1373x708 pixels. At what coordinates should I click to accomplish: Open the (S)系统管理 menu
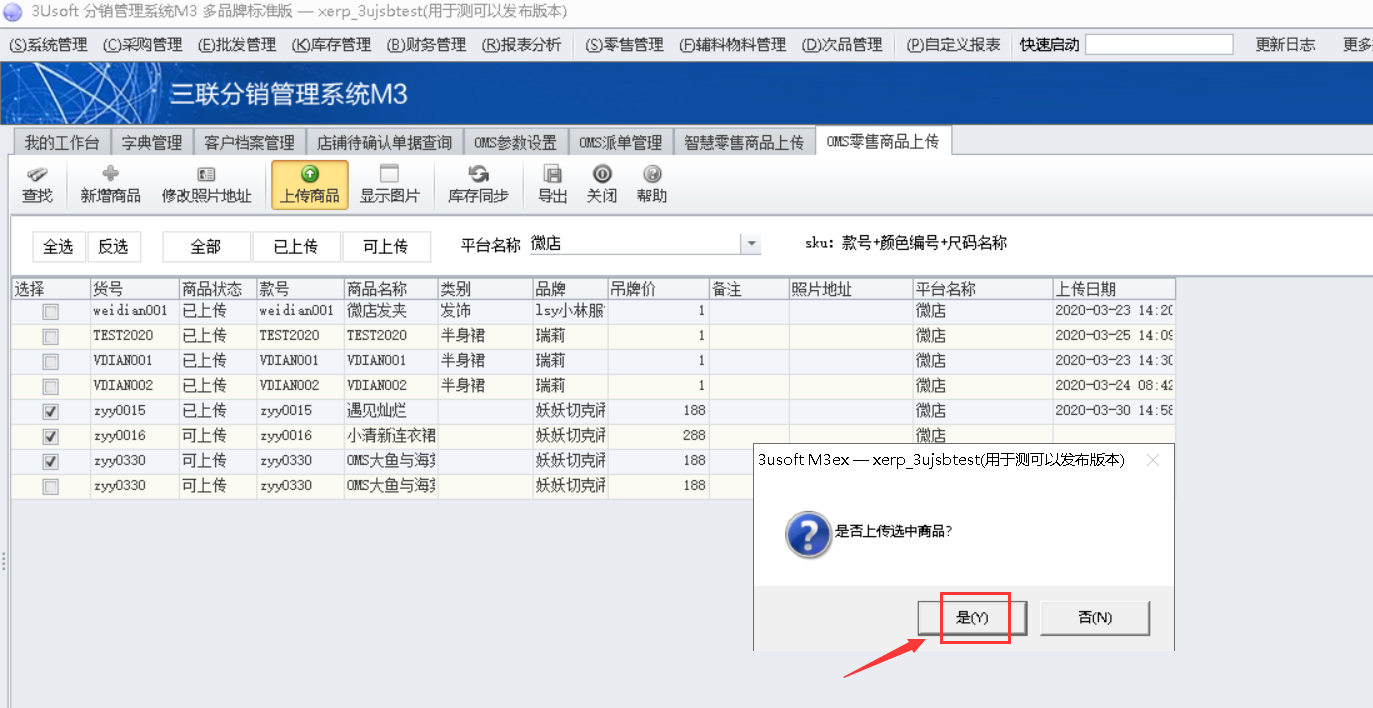click(x=48, y=45)
